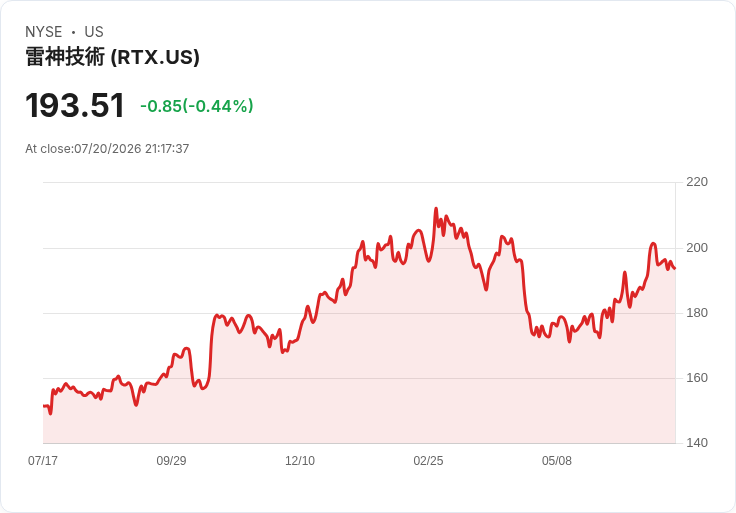Click the leftmost start of the price line

[x=44, y=406]
